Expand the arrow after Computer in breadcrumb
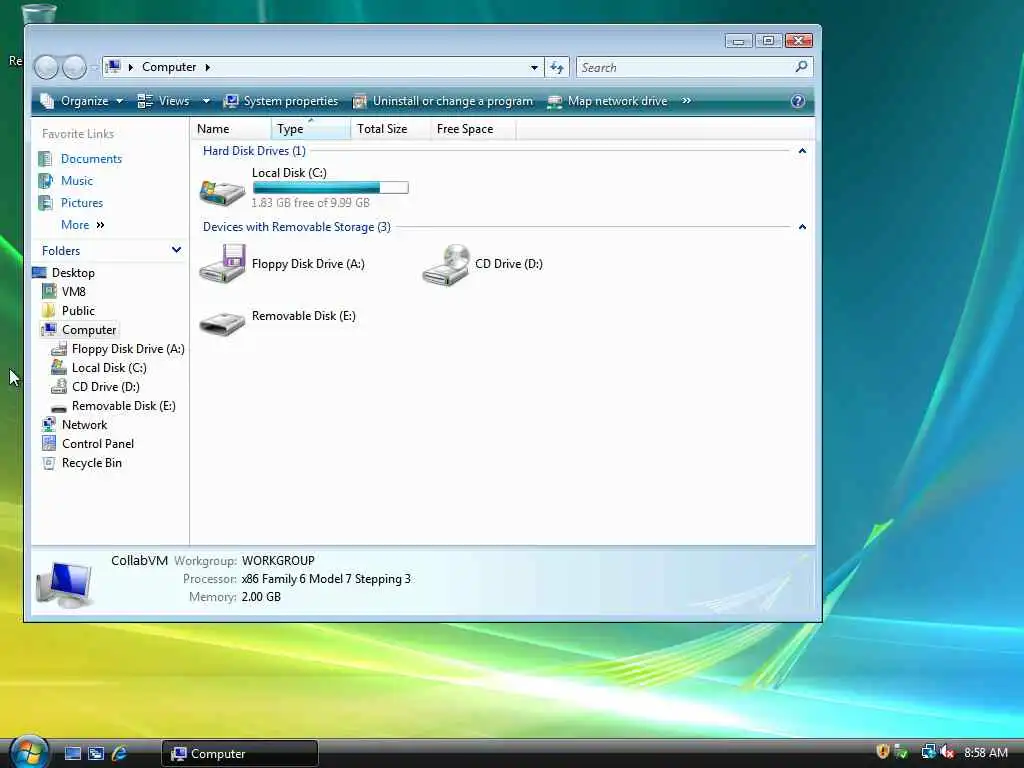 (x=208, y=67)
